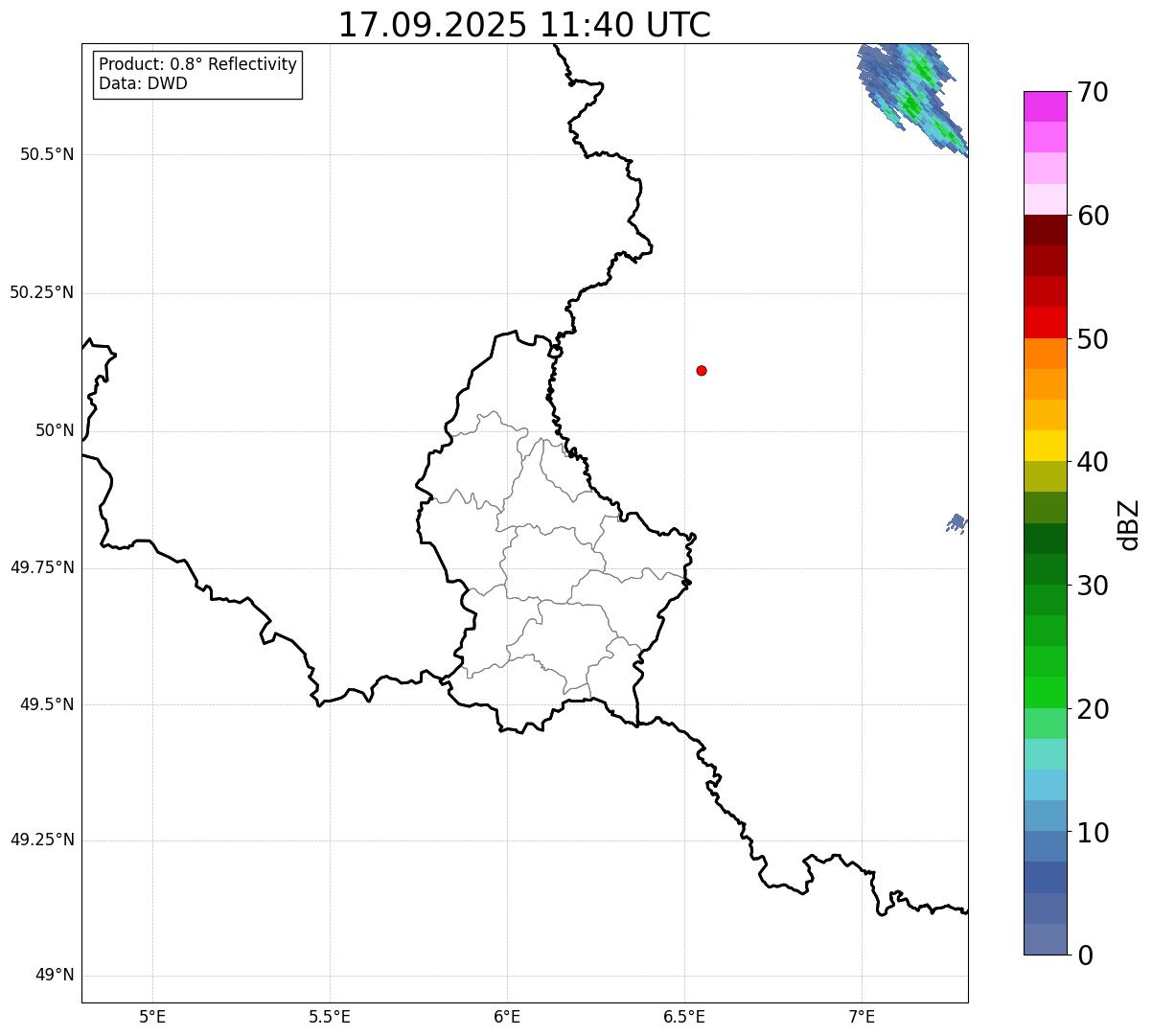Click the colorbar tick value 40
Screen dimensions: 1152x1036
tap(1093, 462)
